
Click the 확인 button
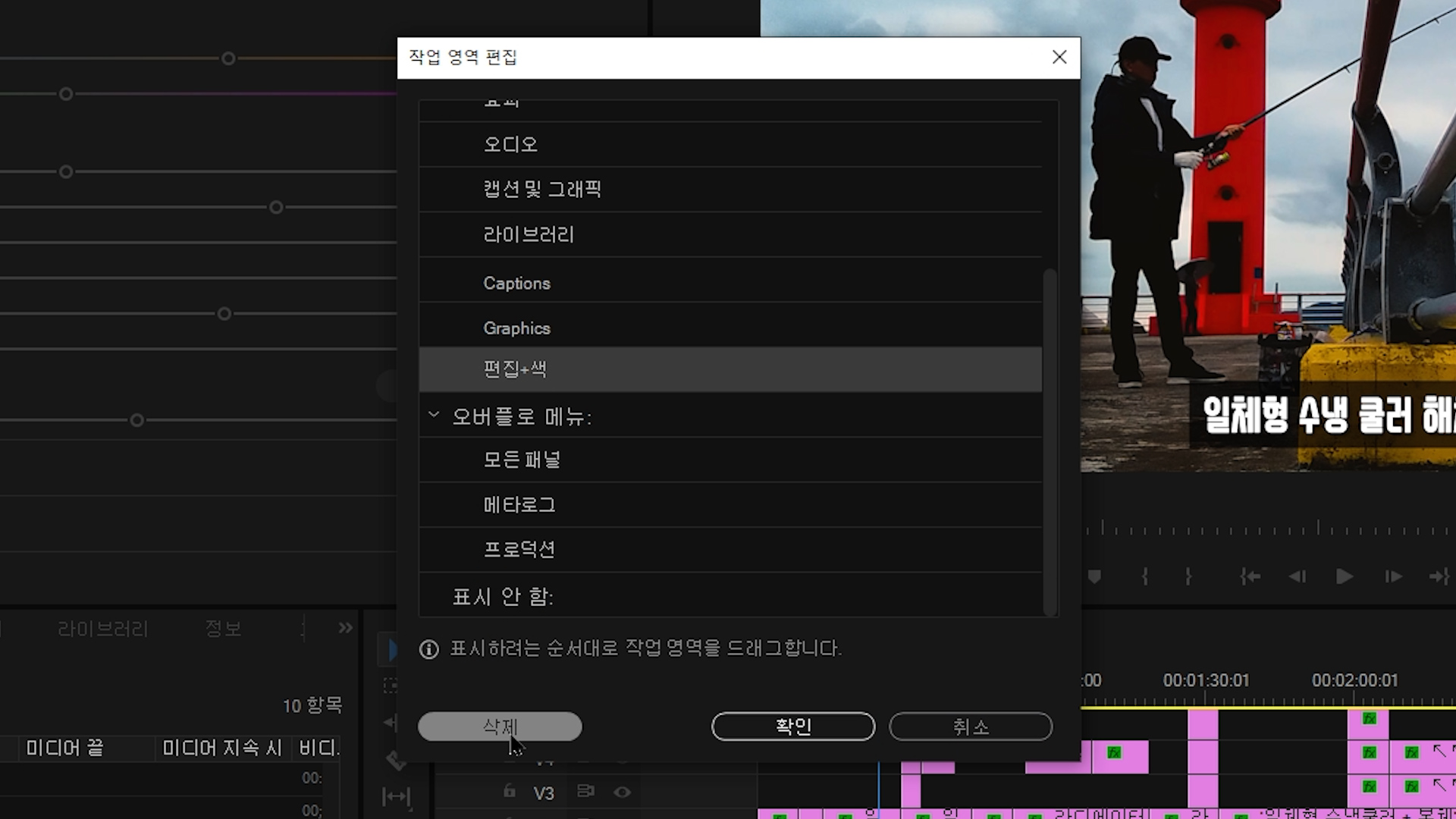pos(793,726)
